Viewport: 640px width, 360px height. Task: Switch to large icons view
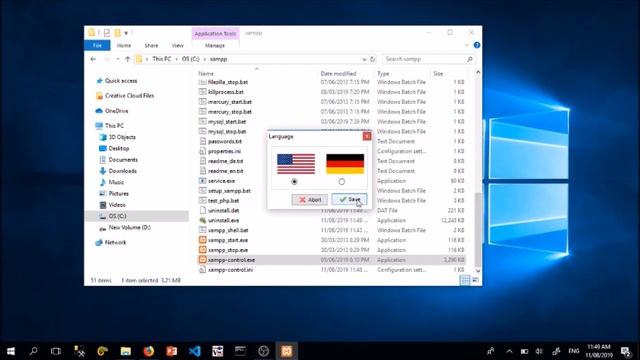476,280
